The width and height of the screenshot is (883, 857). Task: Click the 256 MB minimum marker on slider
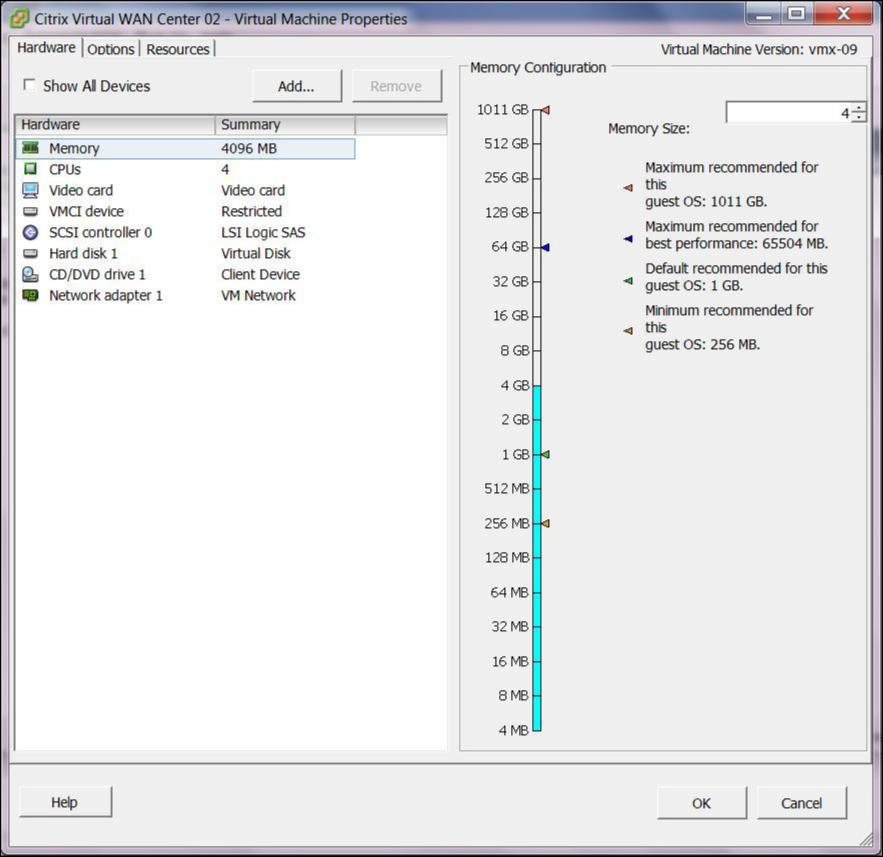click(545, 524)
